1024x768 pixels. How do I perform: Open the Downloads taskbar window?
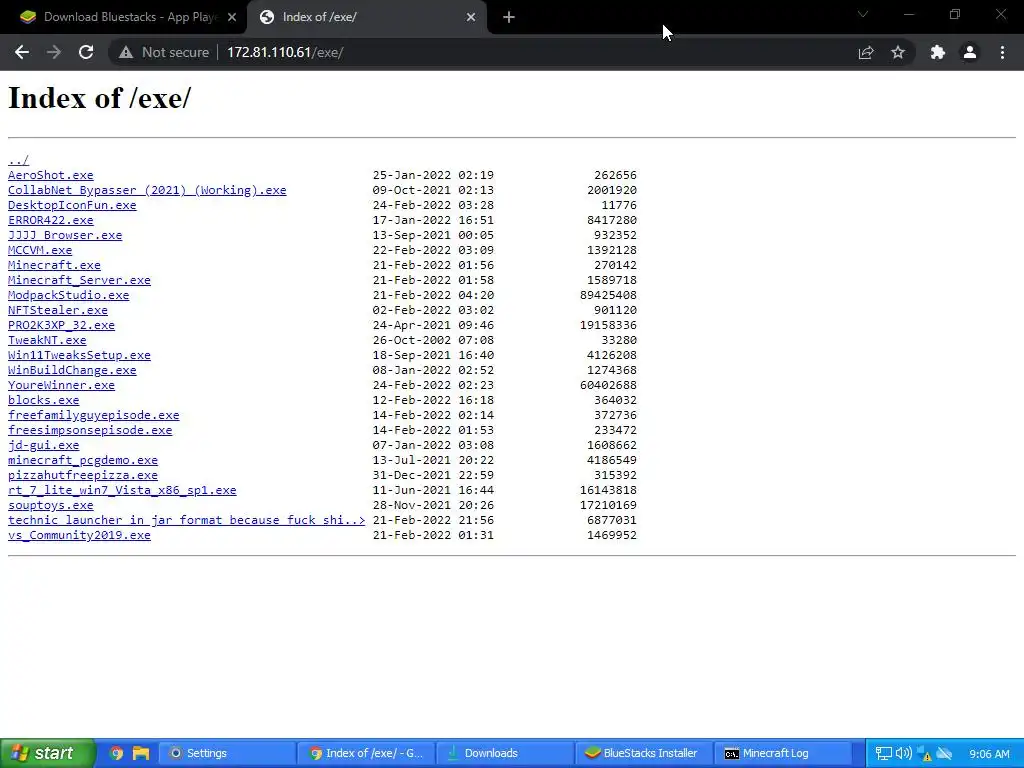504,753
